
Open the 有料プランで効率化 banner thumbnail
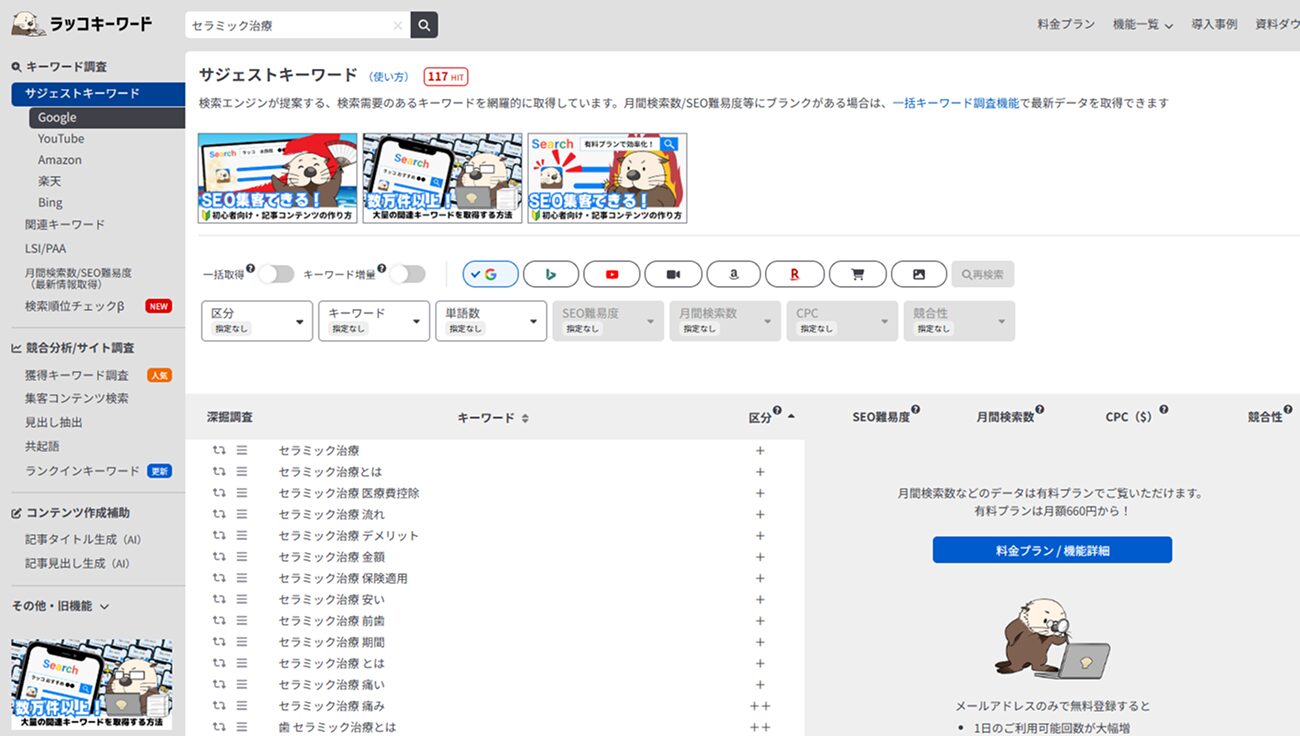(x=607, y=178)
